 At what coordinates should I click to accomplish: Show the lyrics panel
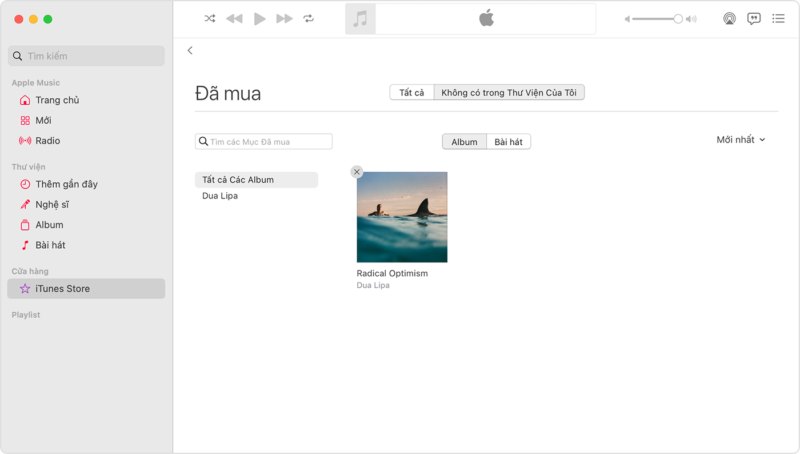coord(754,19)
